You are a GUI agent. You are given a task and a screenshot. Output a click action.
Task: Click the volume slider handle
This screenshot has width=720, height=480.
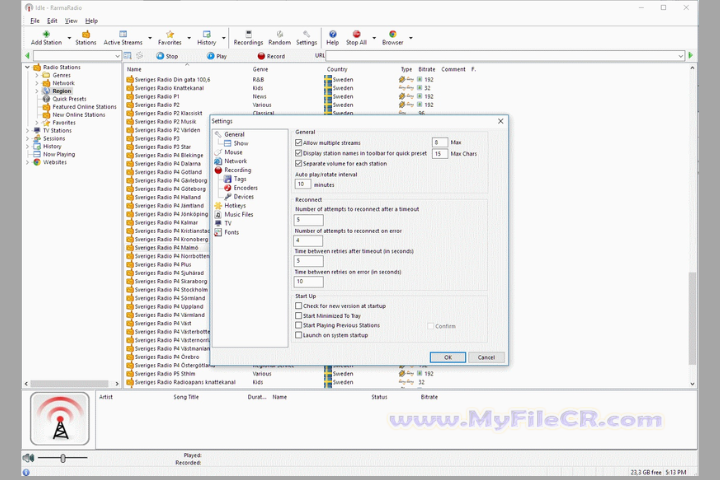click(63, 458)
